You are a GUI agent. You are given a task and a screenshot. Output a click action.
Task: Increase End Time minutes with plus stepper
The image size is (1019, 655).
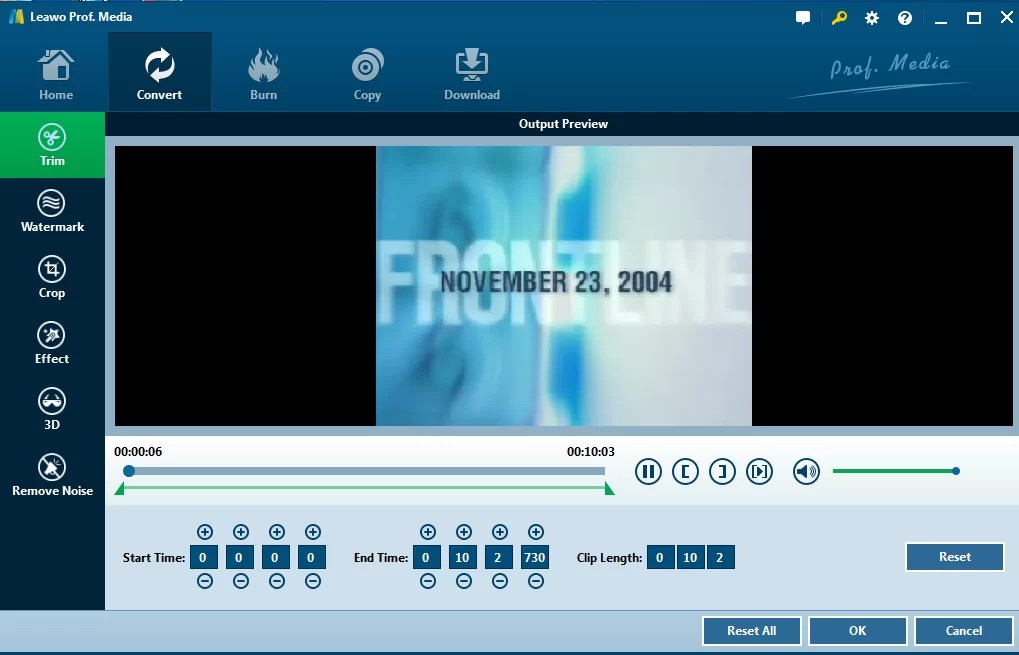pyautogui.click(x=463, y=531)
